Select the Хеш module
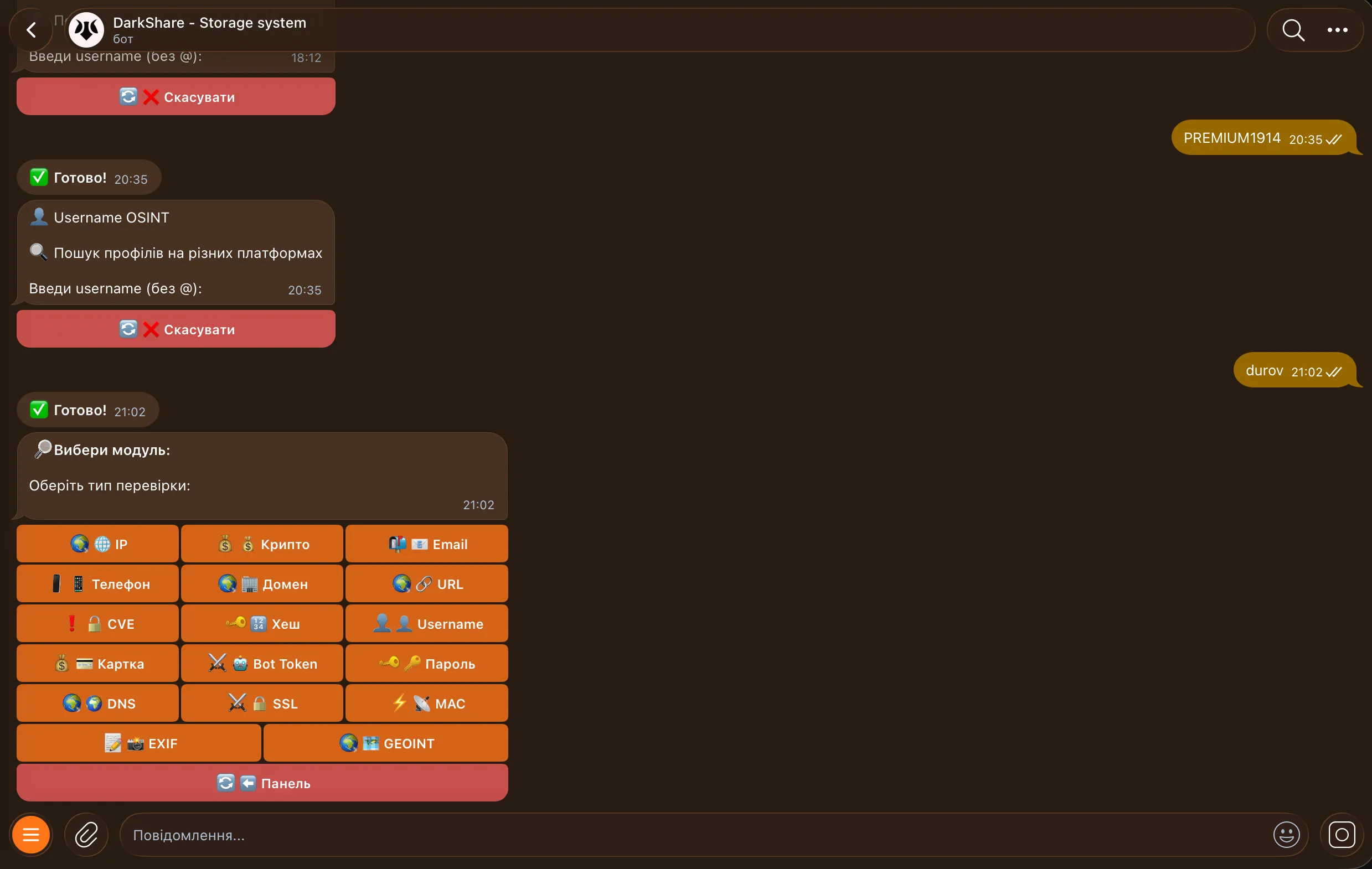Screen dimensions: 1372x869 pos(262,624)
